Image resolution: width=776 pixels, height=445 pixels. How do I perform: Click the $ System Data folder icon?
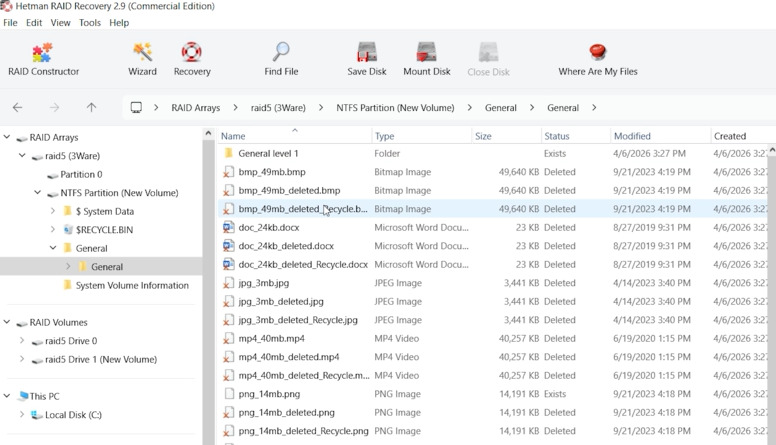coord(68,211)
